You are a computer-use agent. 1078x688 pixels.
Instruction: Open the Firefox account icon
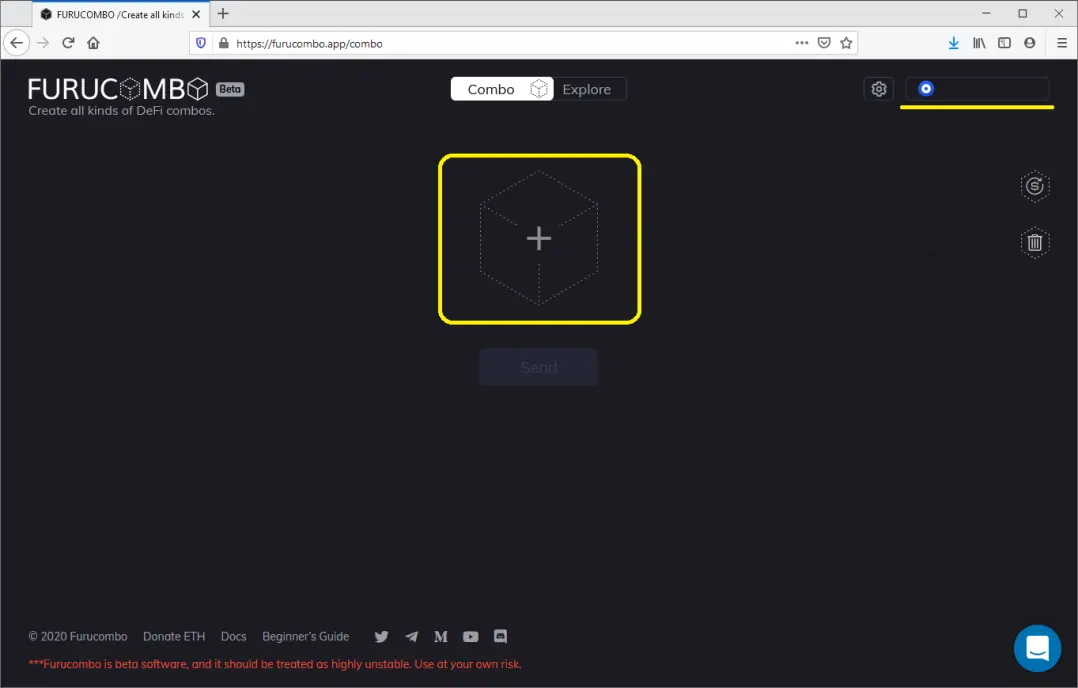[x=1029, y=43]
